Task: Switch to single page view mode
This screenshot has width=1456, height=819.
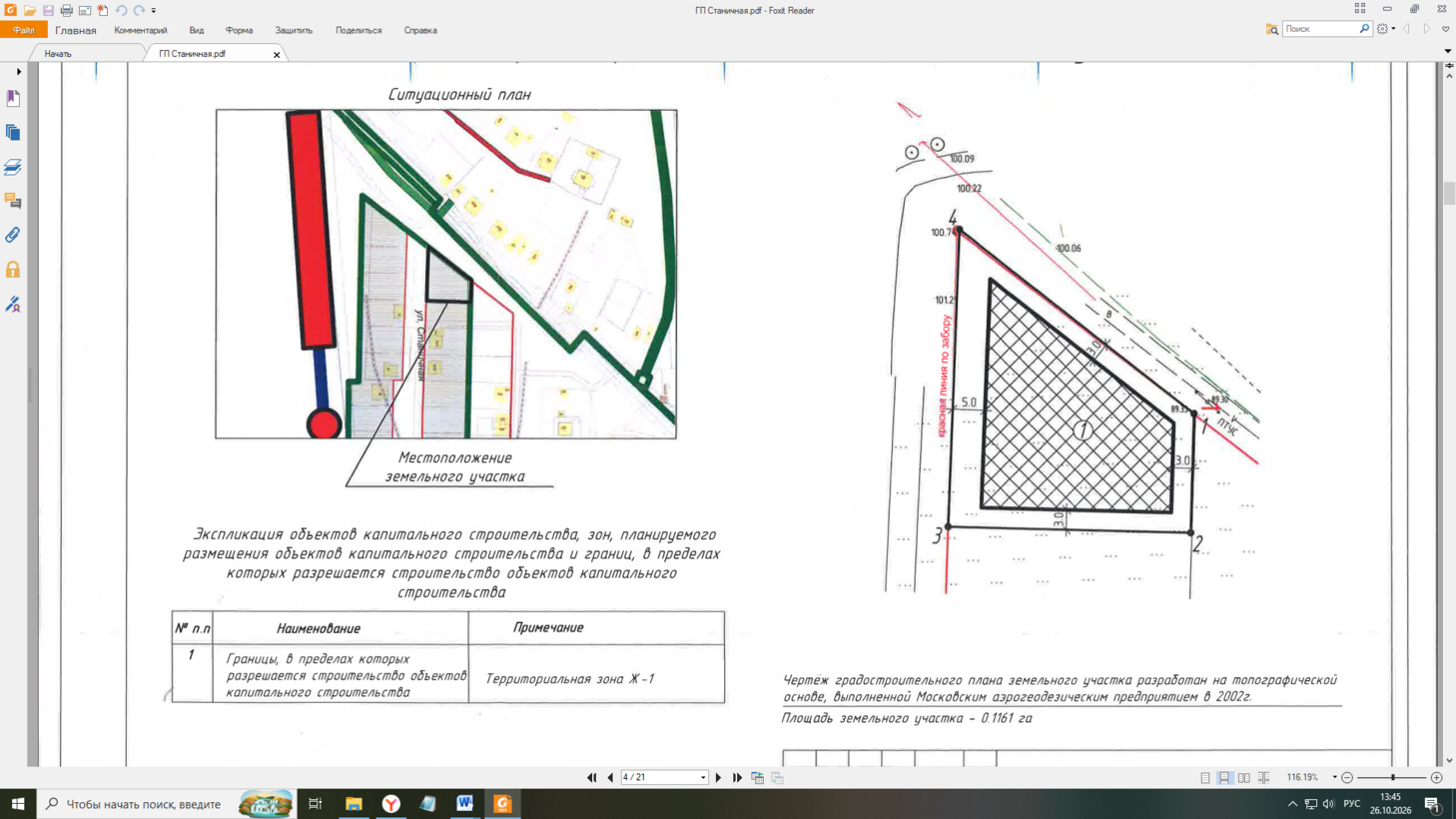Action: [1205, 777]
